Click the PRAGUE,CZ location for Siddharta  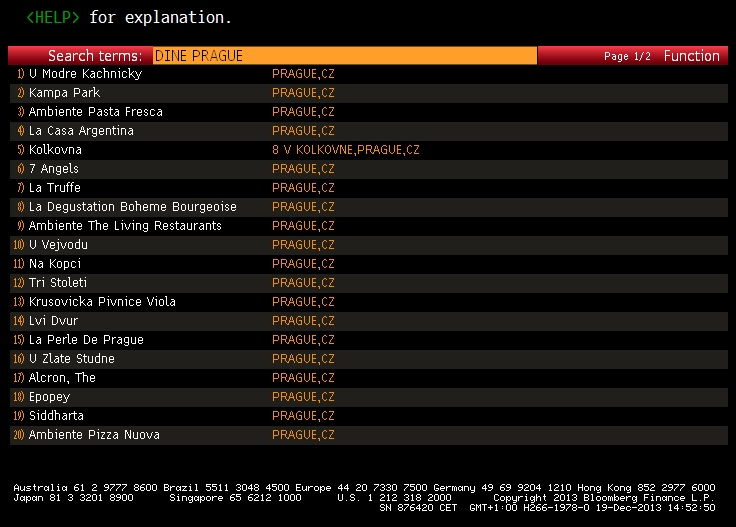(x=303, y=416)
